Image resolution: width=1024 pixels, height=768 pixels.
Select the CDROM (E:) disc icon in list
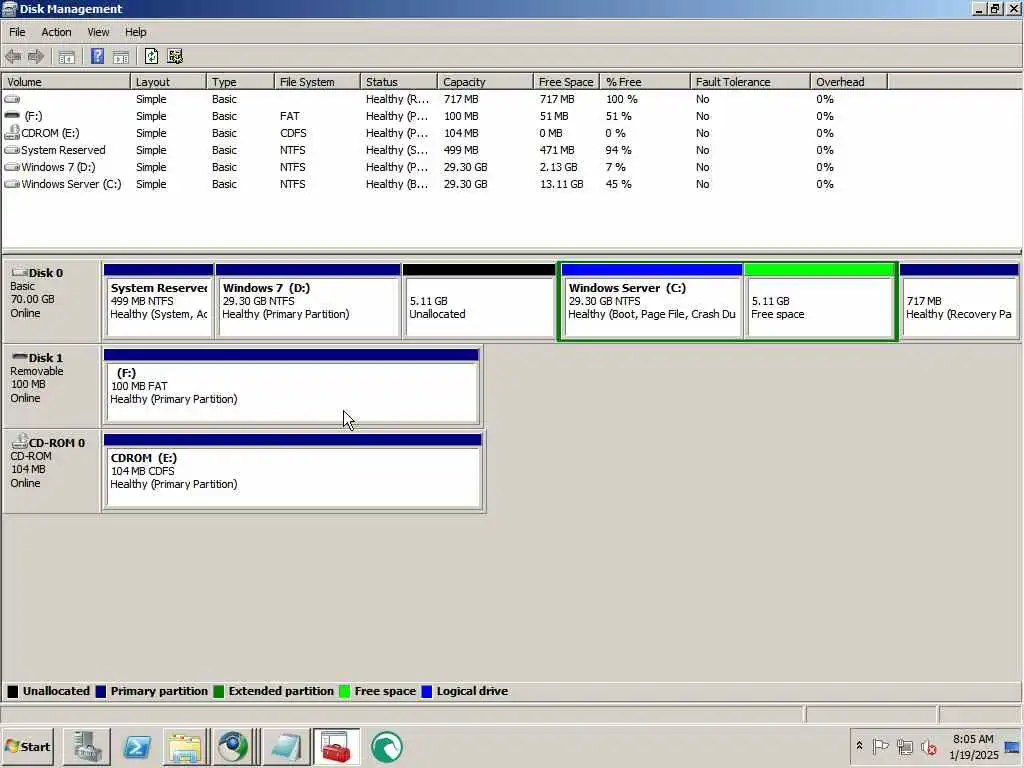point(12,133)
